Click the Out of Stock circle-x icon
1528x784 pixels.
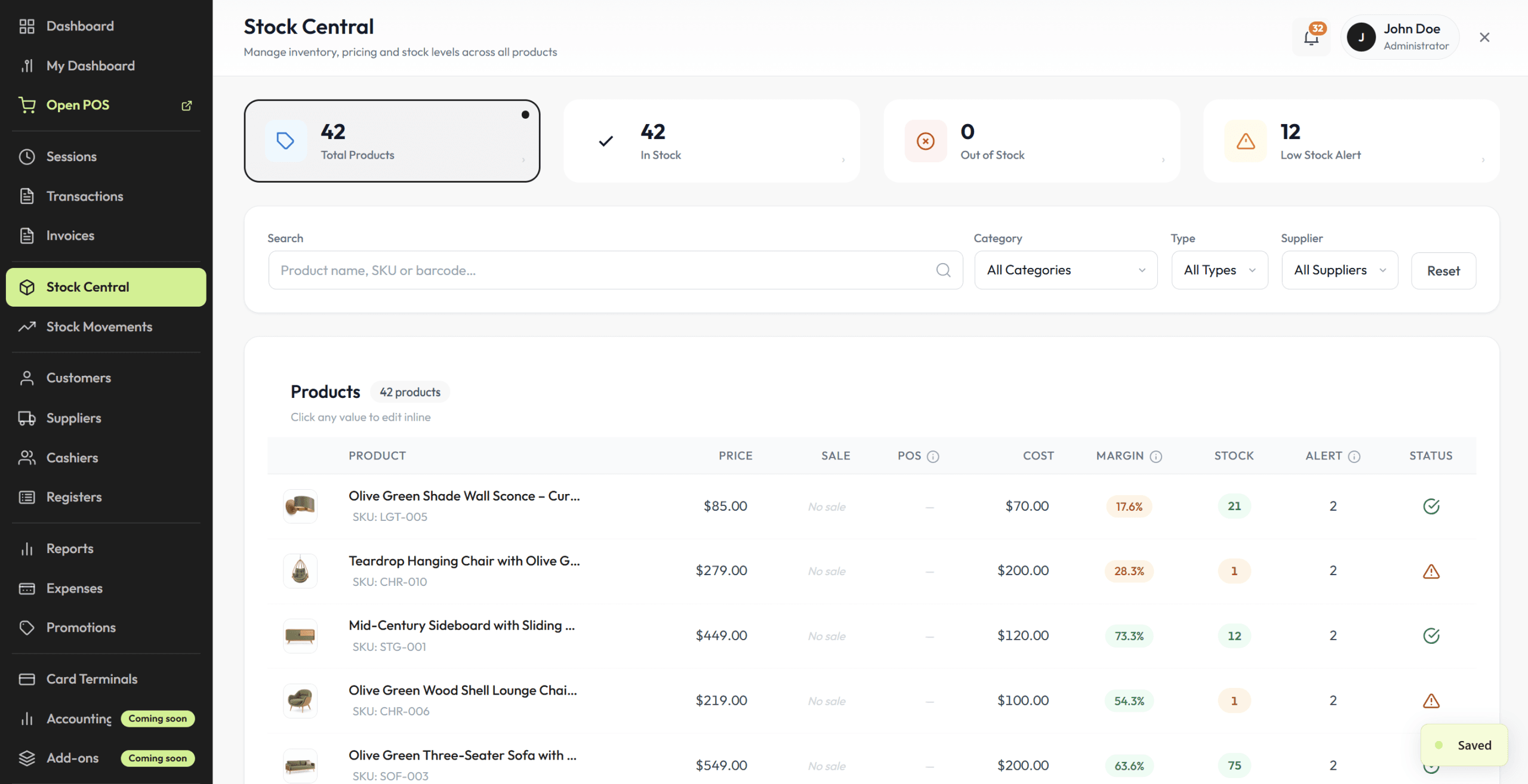(926, 141)
